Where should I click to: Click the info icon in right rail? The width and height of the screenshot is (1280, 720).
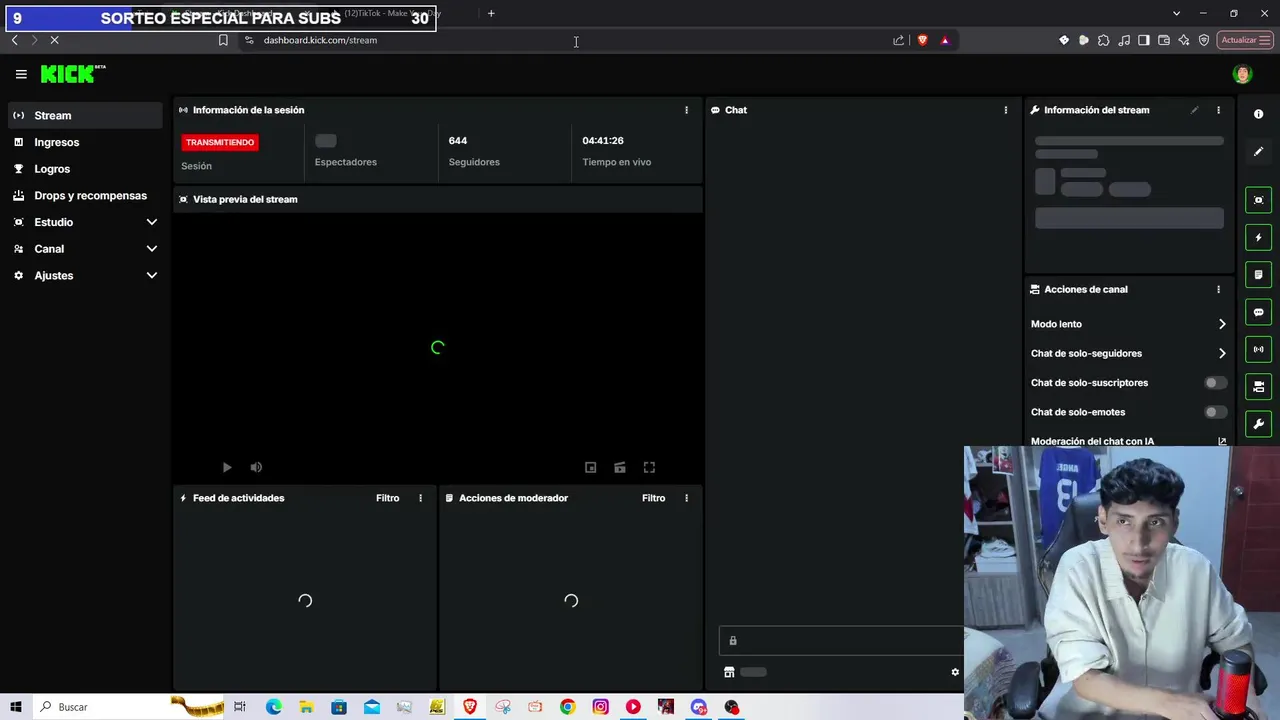click(x=1258, y=114)
